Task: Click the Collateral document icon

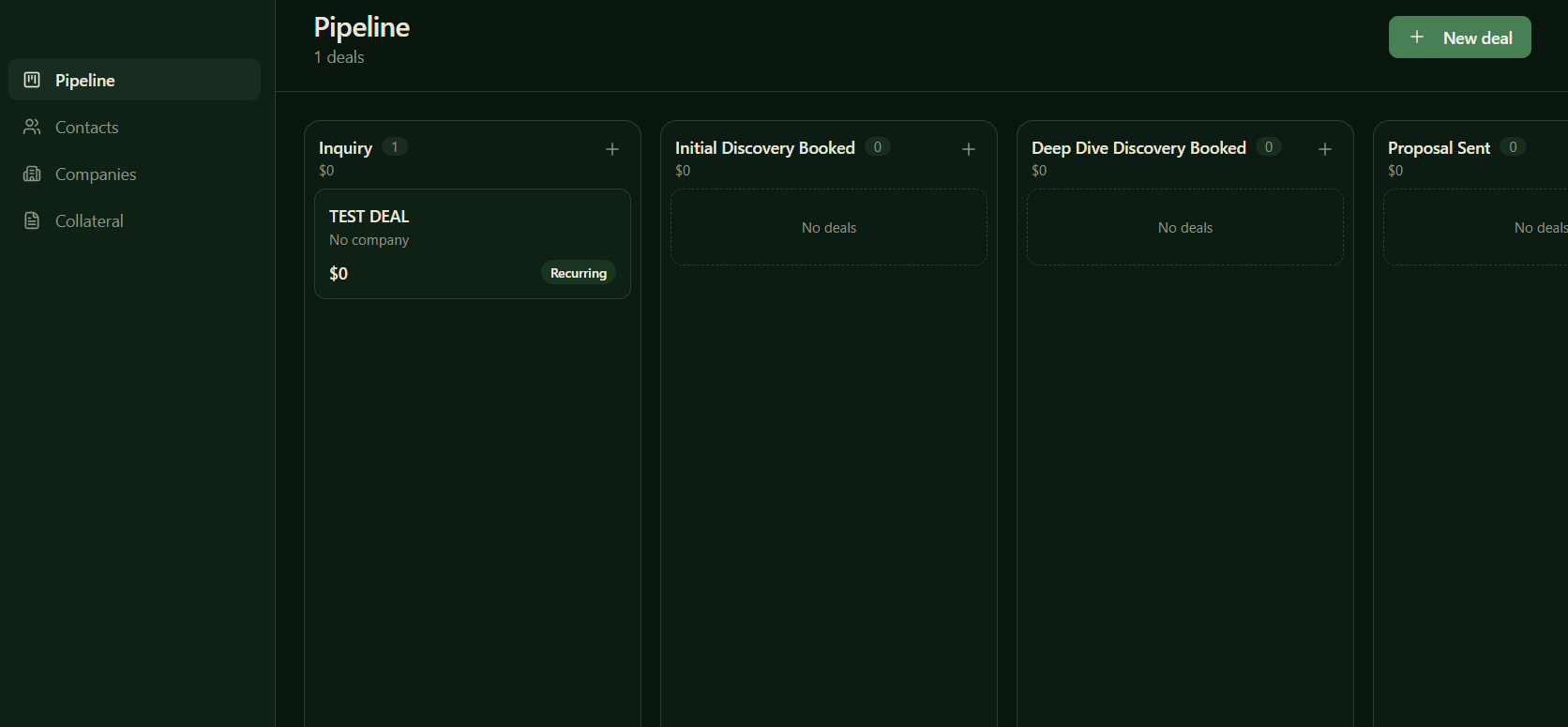Action: tap(32, 220)
